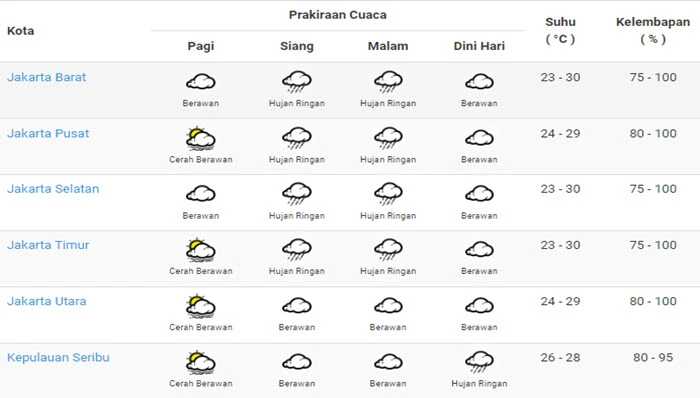This screenshot has height=398, width=700.
Task: Open the Jakarta Utara city link
Action: [47, 301]
